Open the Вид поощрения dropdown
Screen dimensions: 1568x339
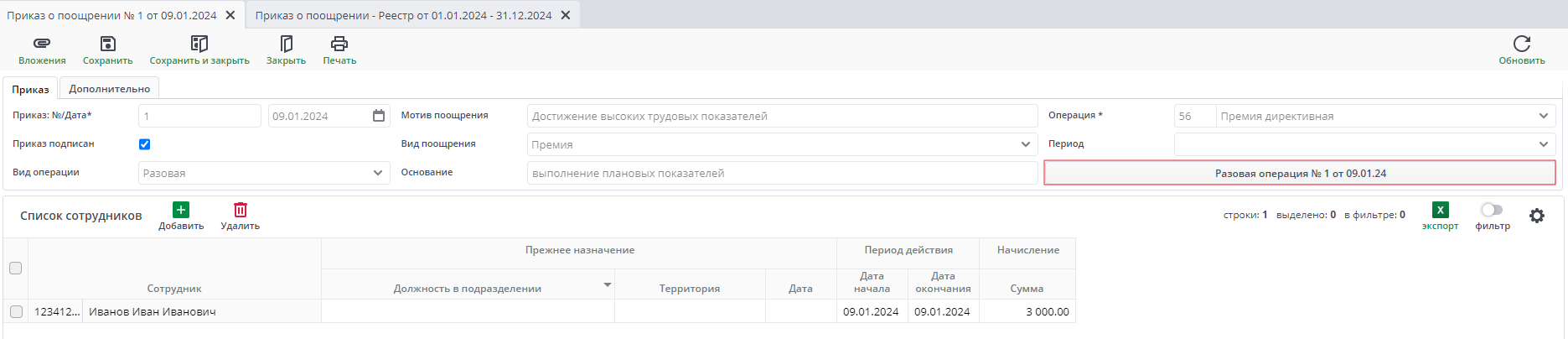(1026, 144)
